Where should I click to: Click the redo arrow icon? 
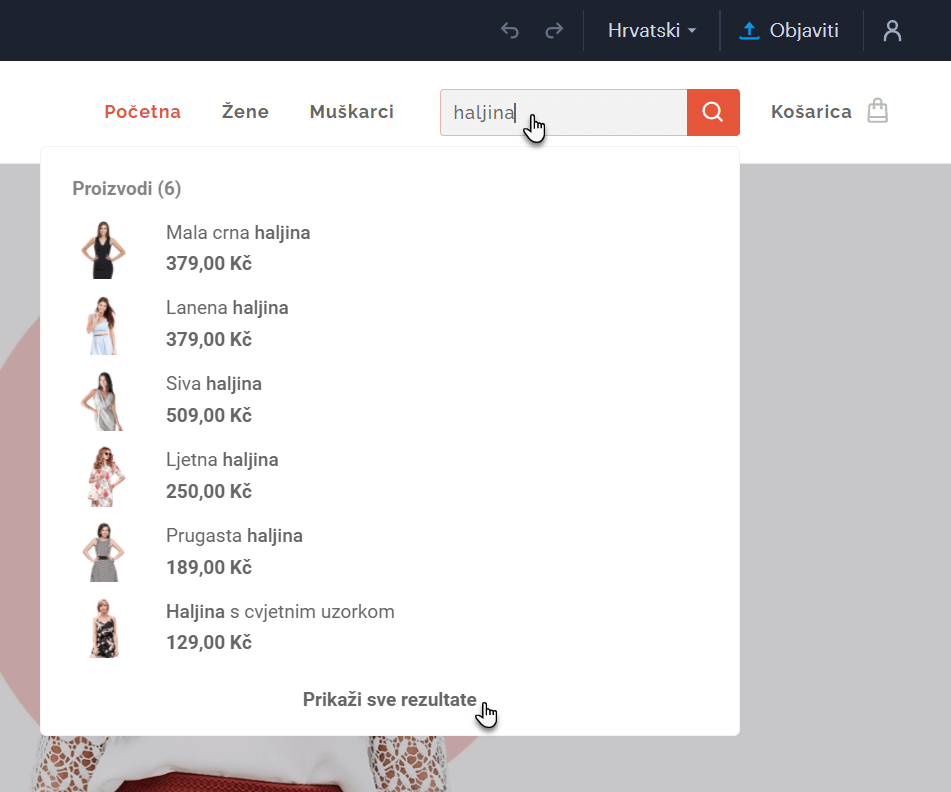[554, 30]
